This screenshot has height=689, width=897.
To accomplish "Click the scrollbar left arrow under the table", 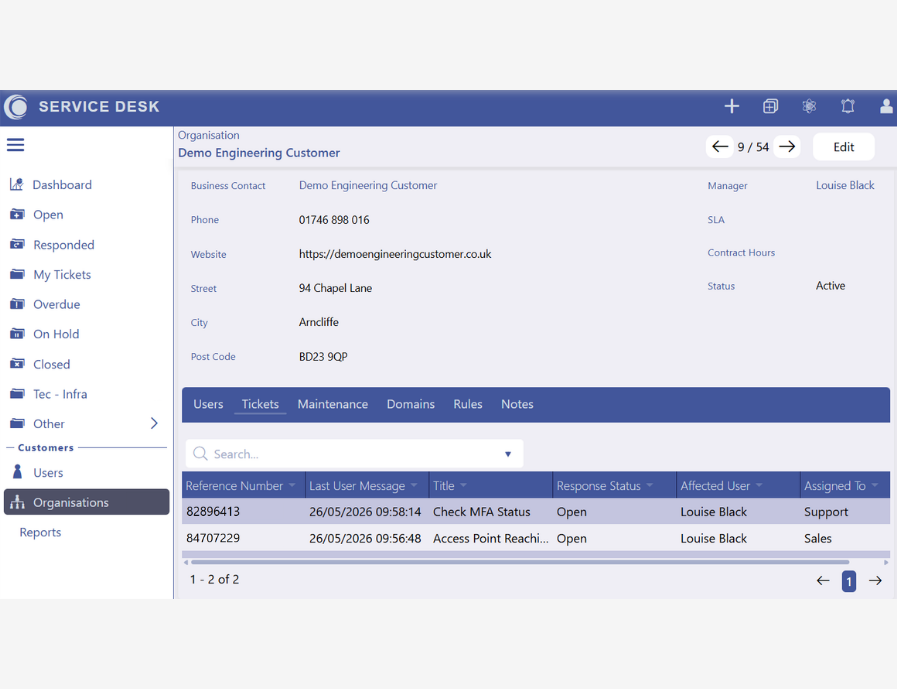I will pyautogui.click(x=186, y=563).
